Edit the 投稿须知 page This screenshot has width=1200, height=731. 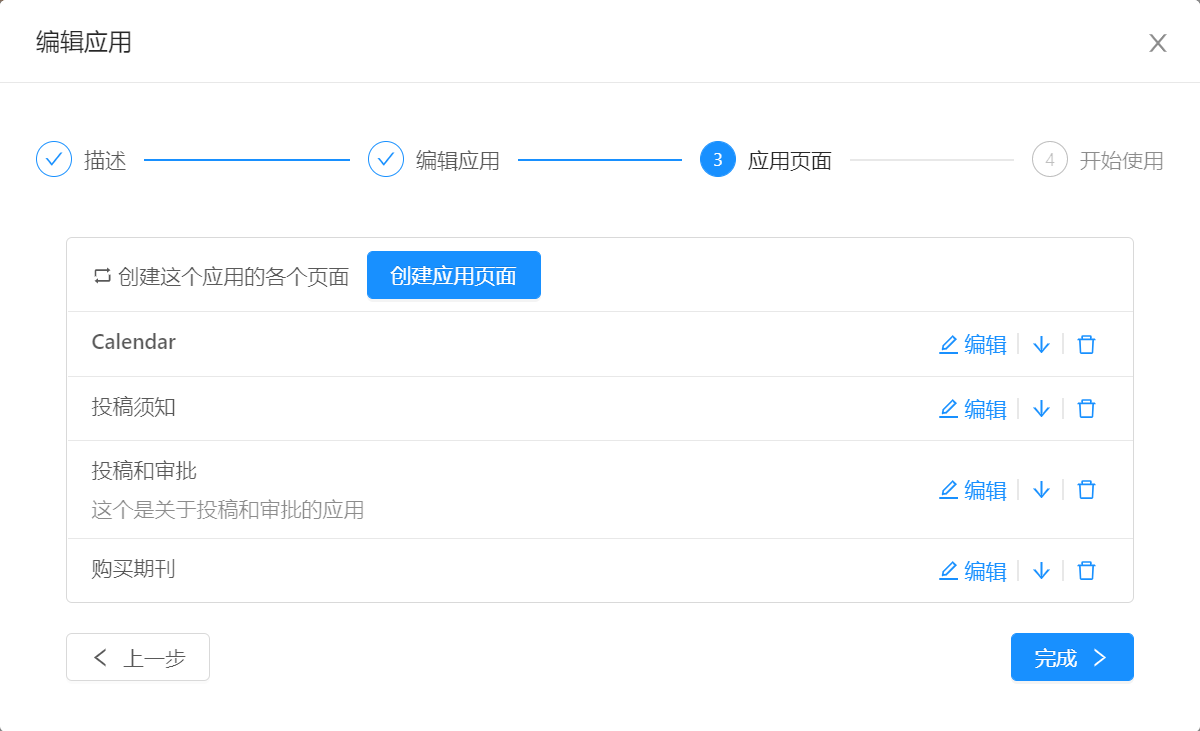pos(973,409)
